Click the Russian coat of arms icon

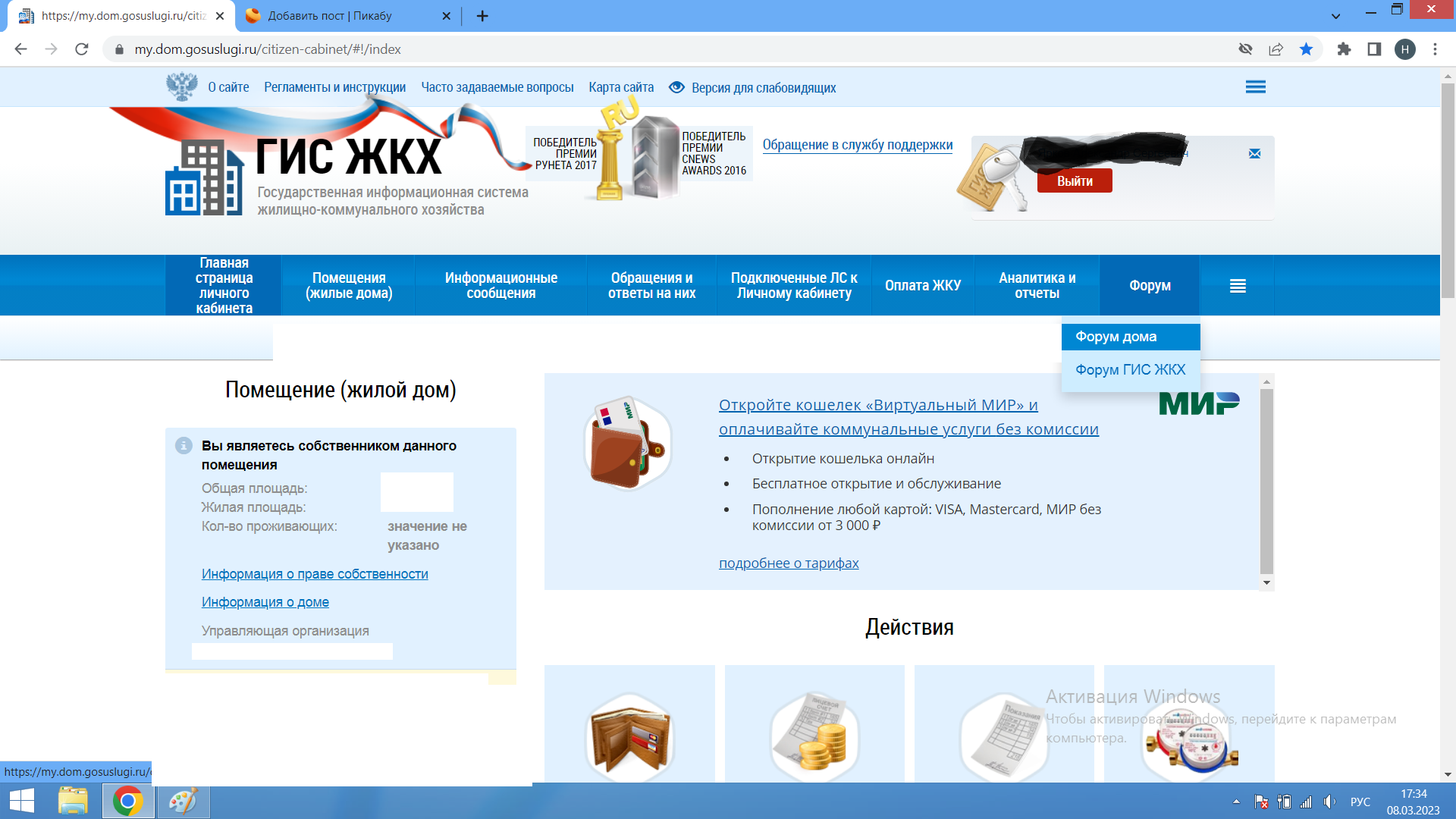coord(182,86)
